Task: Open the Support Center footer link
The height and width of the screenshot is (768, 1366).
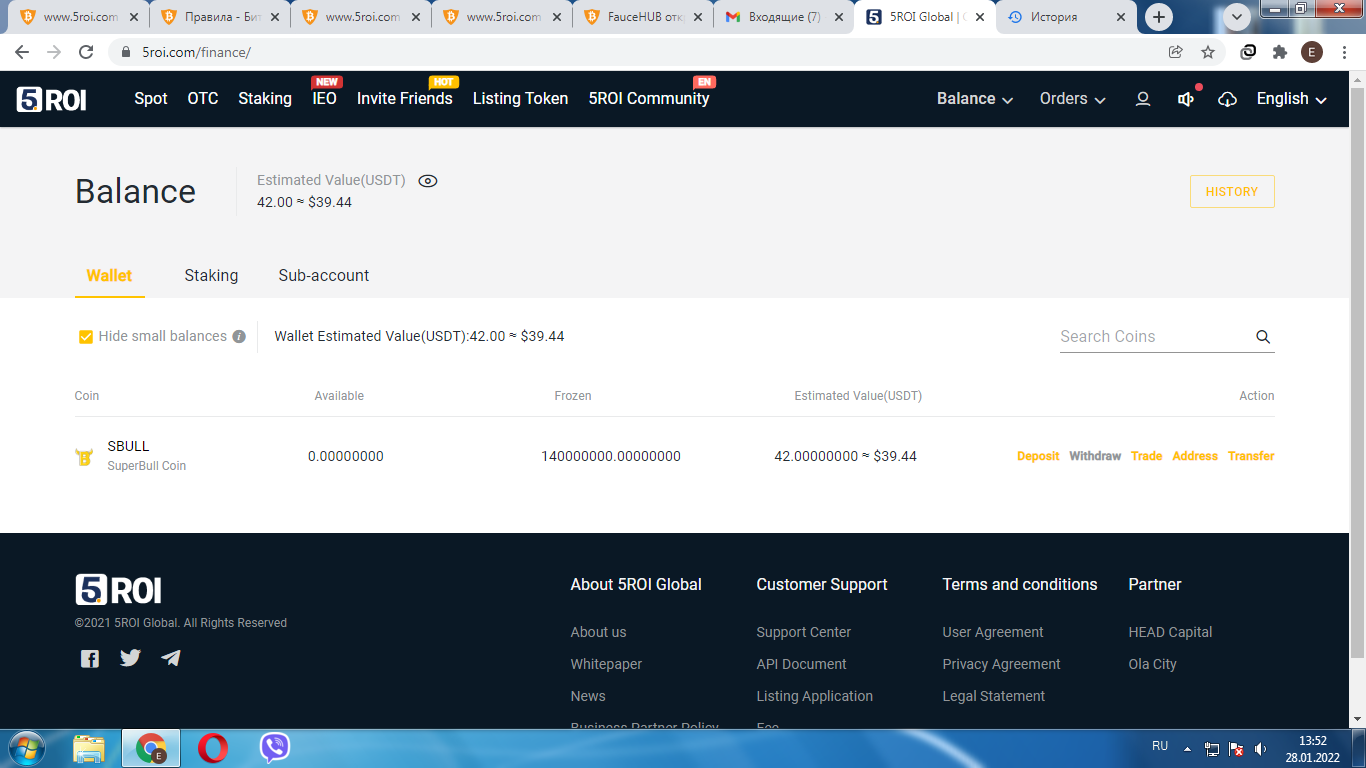Action: (804, 632)
